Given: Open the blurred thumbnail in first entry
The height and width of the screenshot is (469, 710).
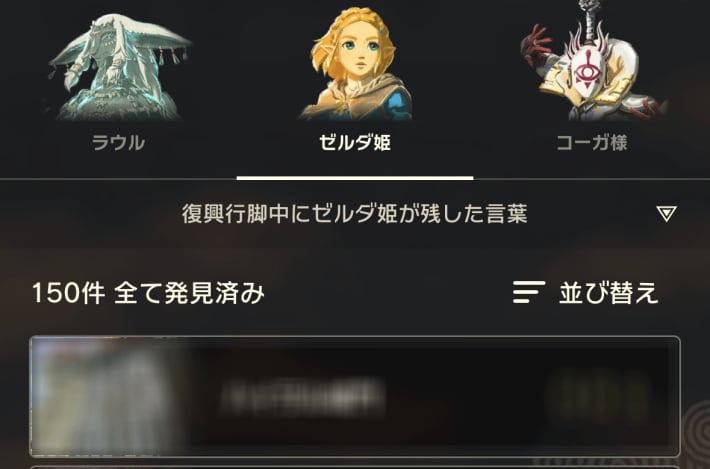Looking at the screenshot, I should coord(109,396).
